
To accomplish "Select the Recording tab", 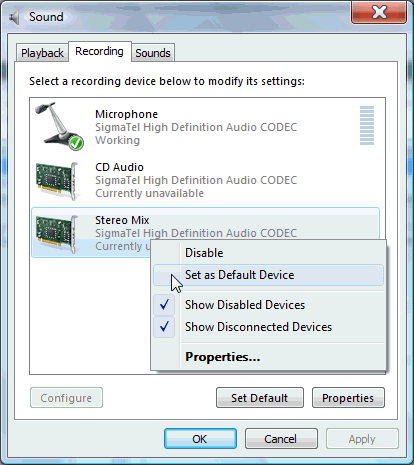I will tap(99, 51).
